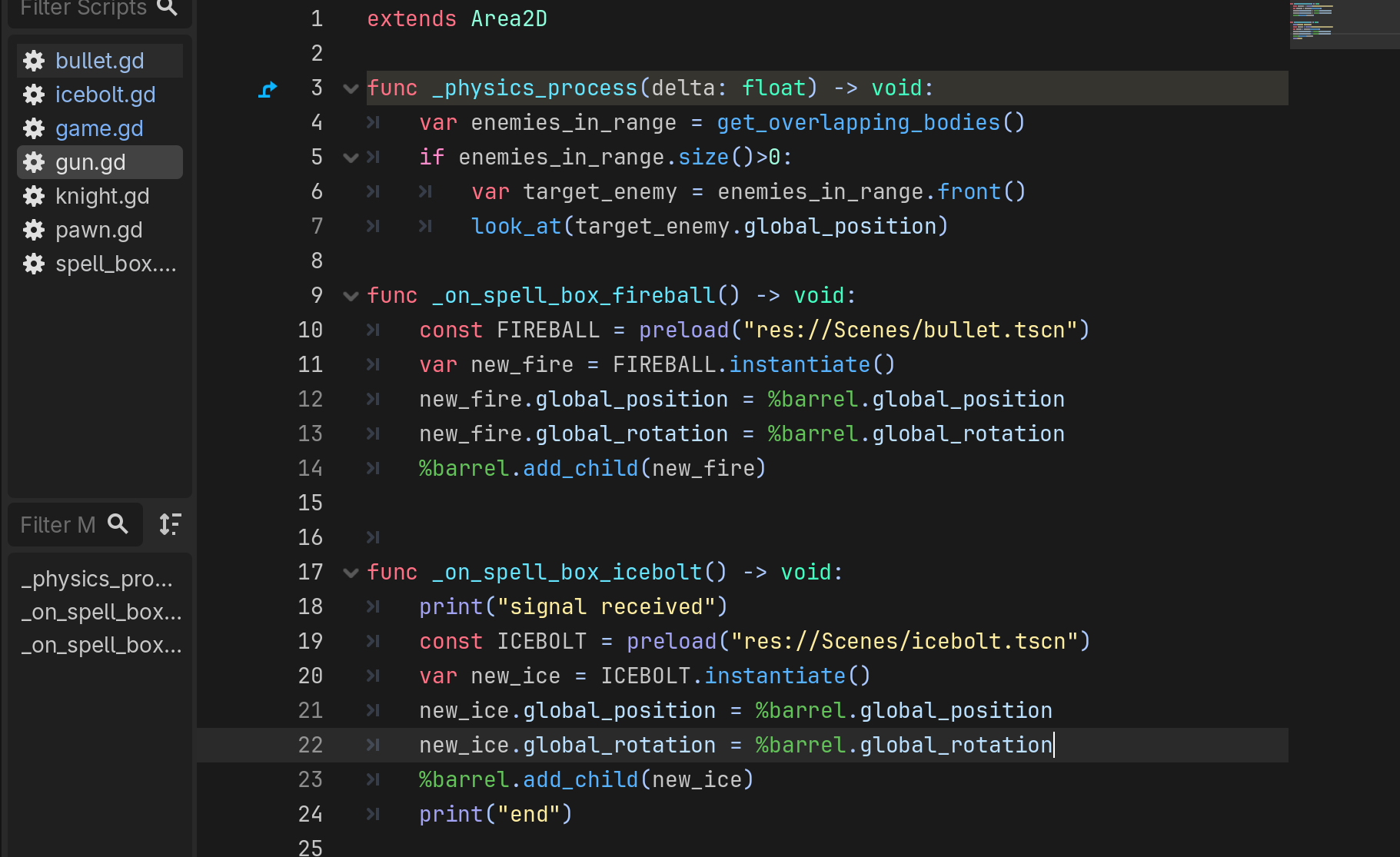Viewport: 1400px width, 857px height.
Task: Click the Filter Methods input field
Action: (58, 525)
